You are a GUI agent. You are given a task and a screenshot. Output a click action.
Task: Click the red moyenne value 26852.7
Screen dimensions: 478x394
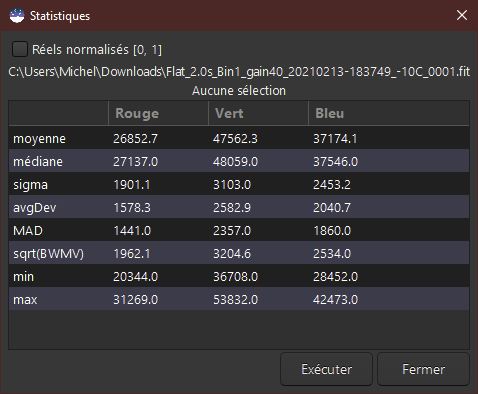tap(135, 139)
